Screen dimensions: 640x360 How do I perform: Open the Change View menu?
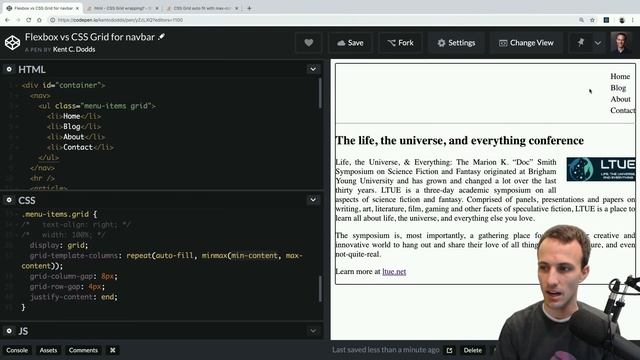click(527, 42)
